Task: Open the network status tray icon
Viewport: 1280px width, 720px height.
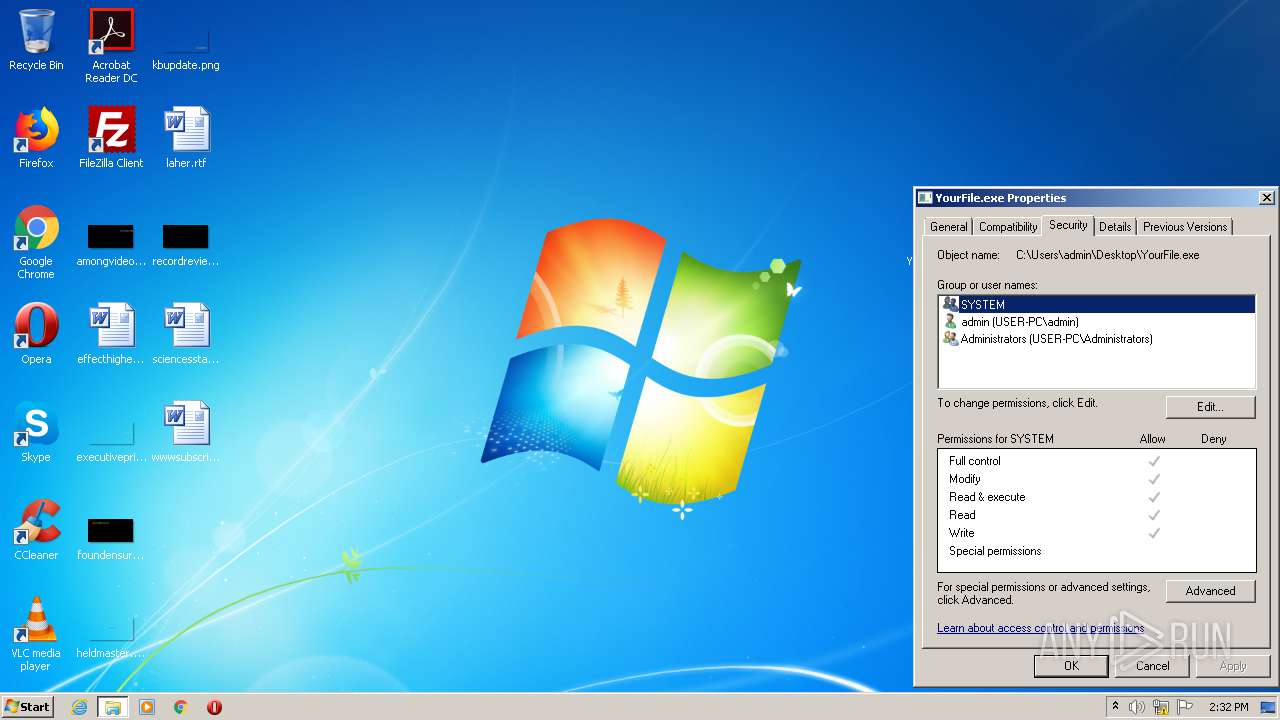Action: [x=1161, y=707]
